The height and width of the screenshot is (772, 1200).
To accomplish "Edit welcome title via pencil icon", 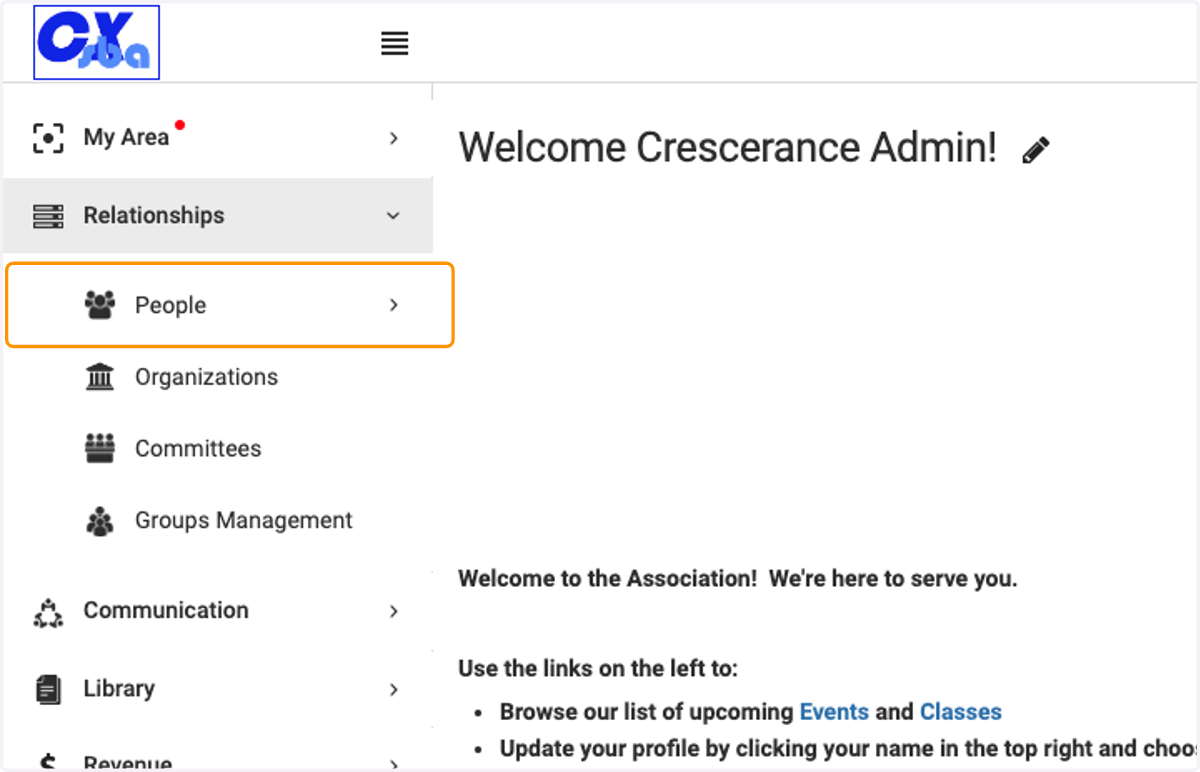I will (1036, 150).
